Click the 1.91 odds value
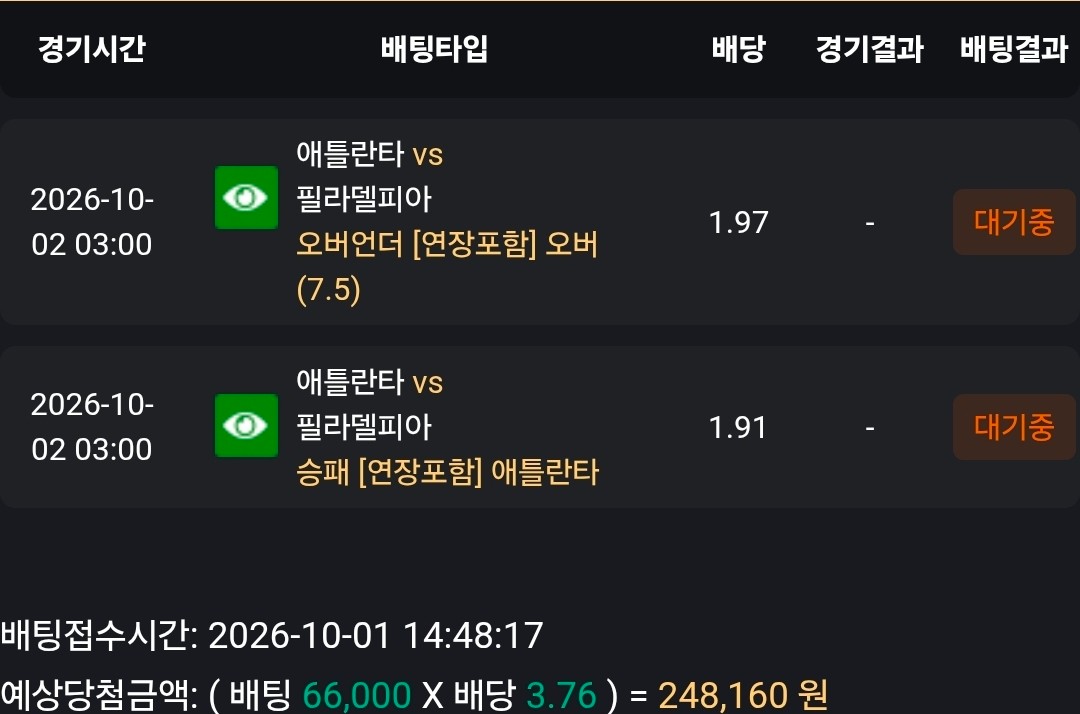Viewport: 1080px width, 714px height. coord(738,428)
